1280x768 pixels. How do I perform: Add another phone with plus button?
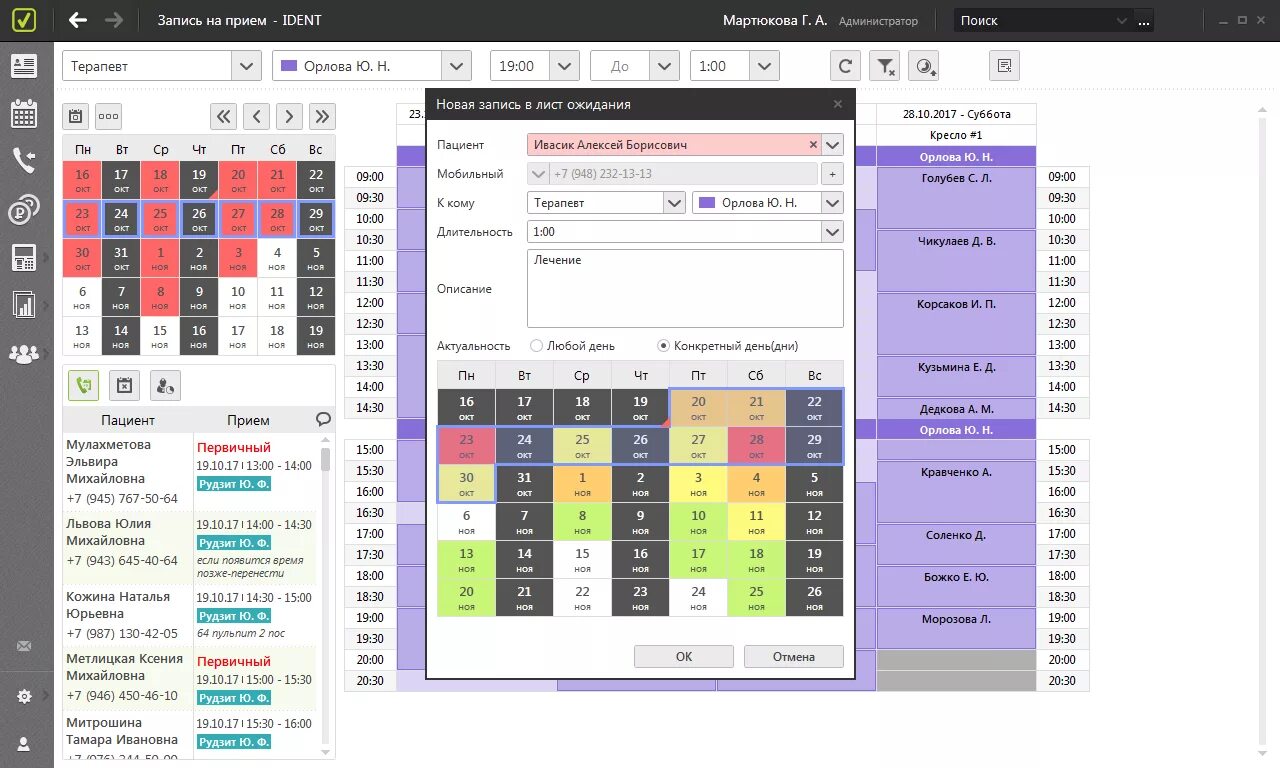(x=832, y=174)
